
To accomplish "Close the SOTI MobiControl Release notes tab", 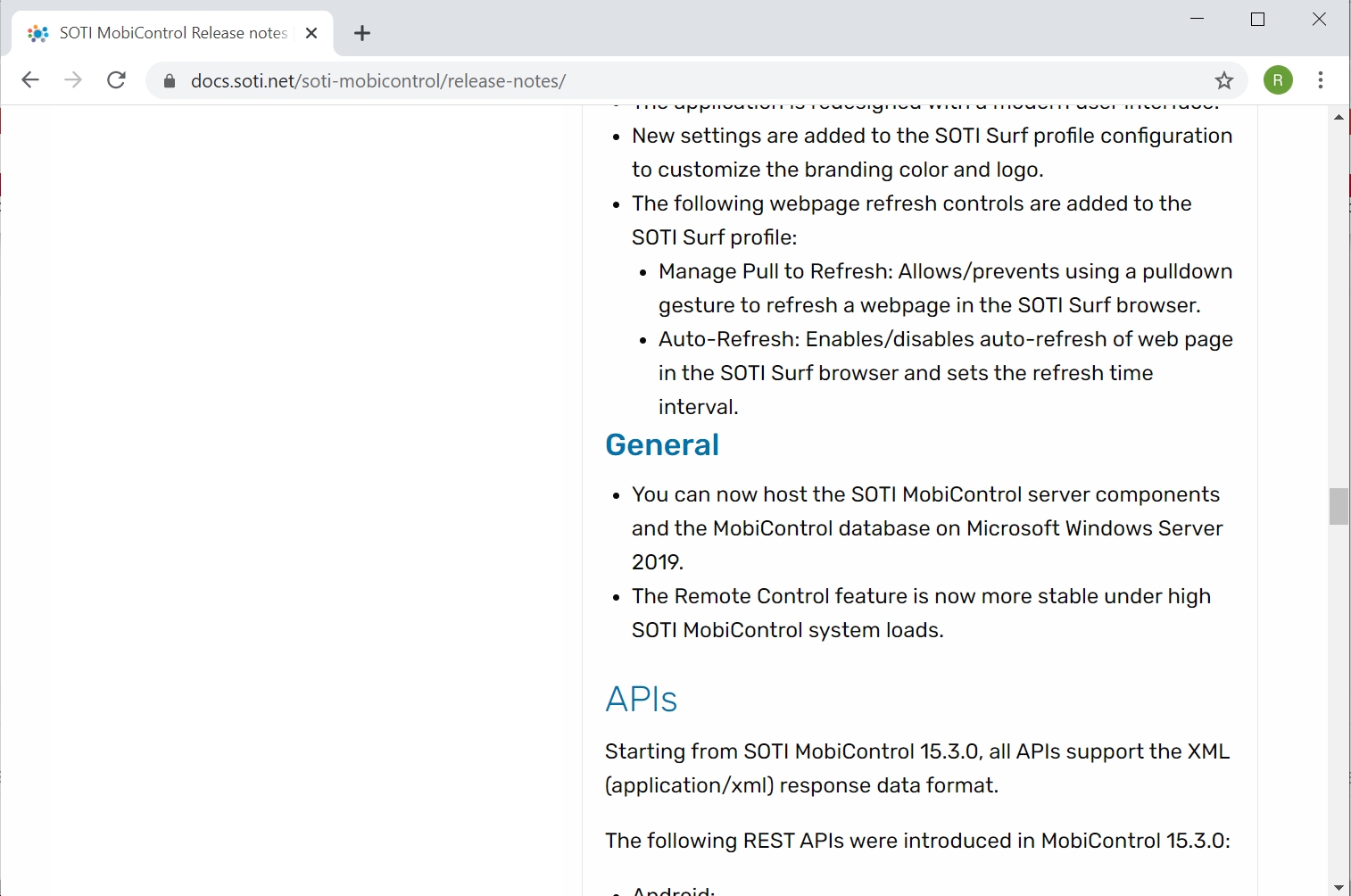I will [311, 33].
